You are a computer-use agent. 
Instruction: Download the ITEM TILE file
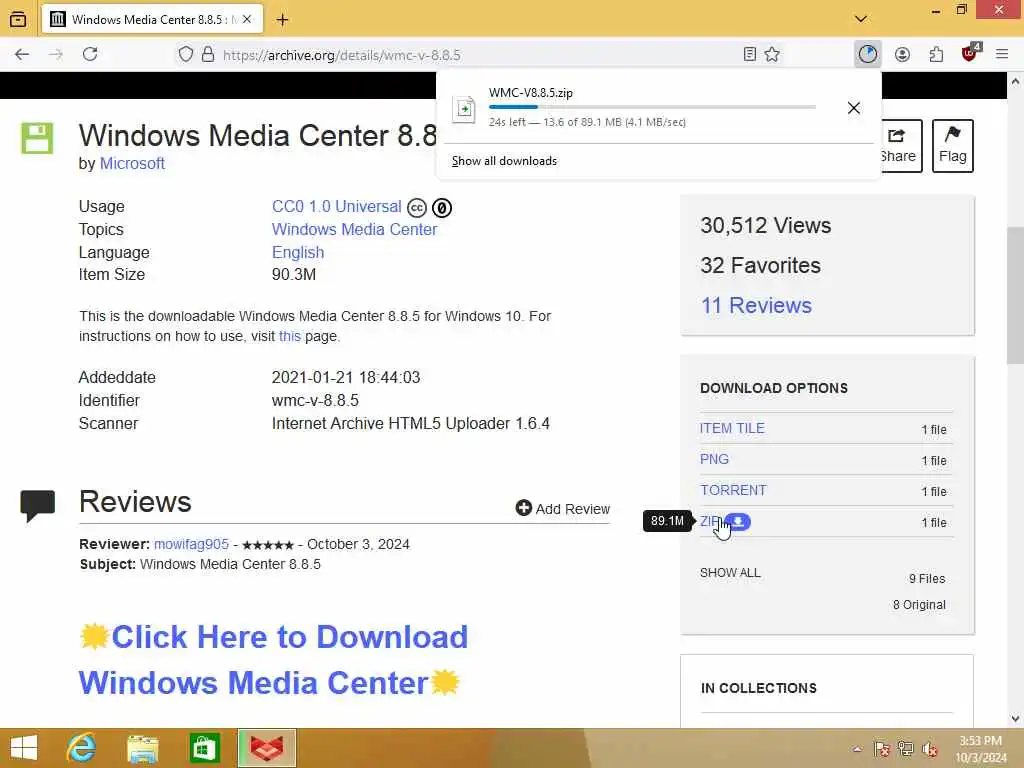[732, 428]
